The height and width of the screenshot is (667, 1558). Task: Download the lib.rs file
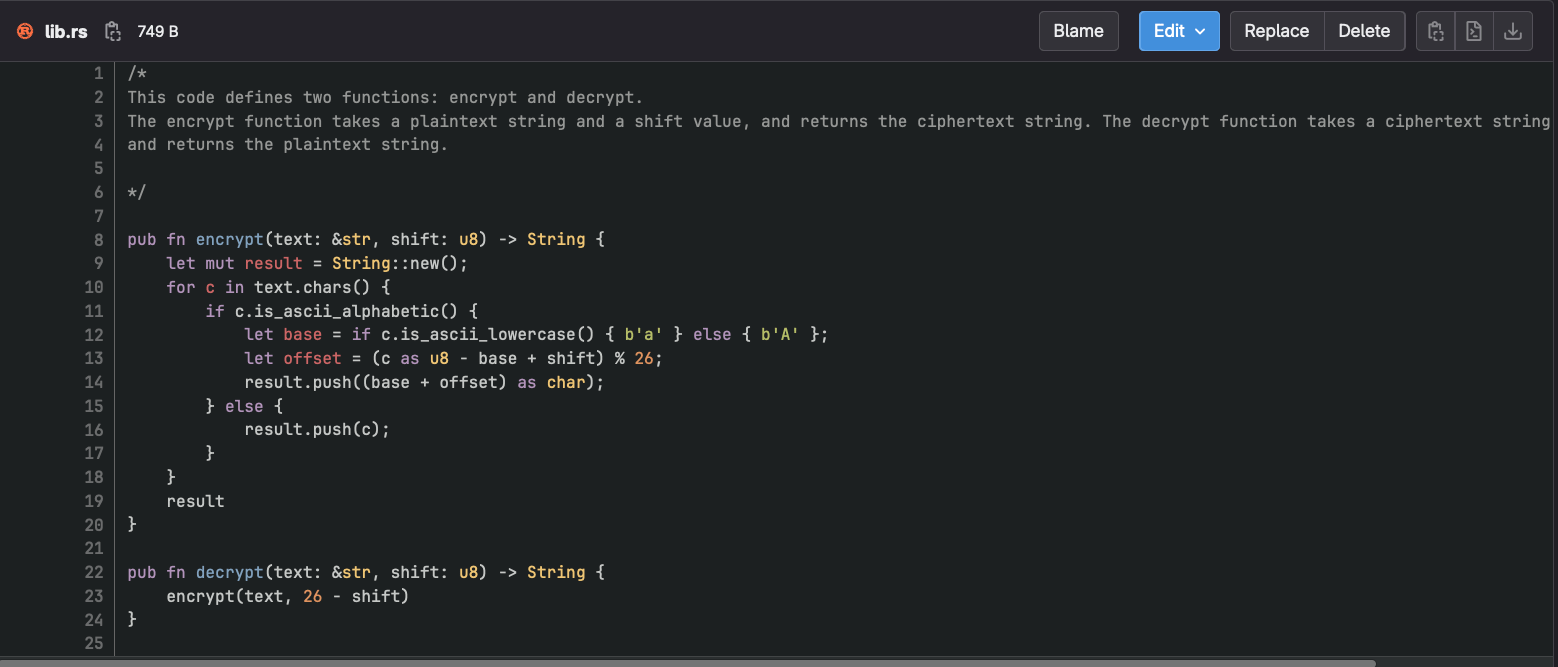[1512, 31]
